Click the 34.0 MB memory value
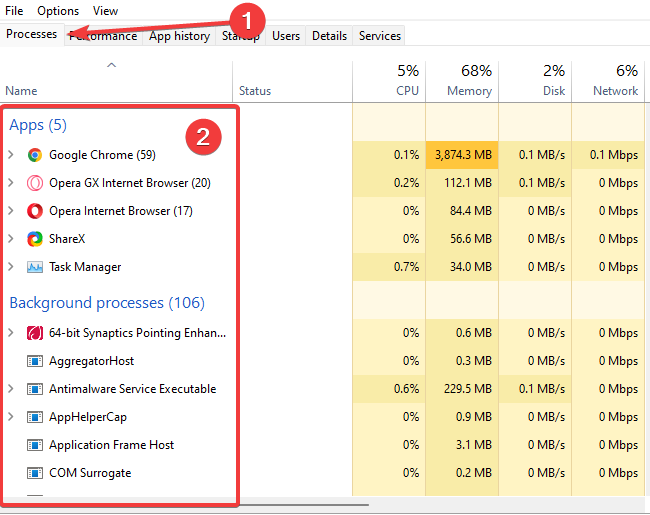This screenshot has width=650, height=515. coord(471,267)
